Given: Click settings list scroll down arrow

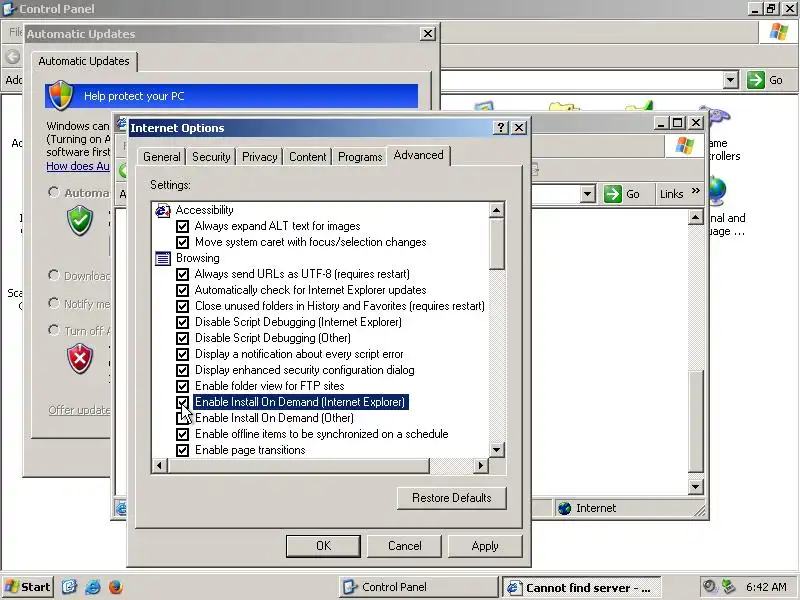Looking at the screenshot, I should click(496, 449).
